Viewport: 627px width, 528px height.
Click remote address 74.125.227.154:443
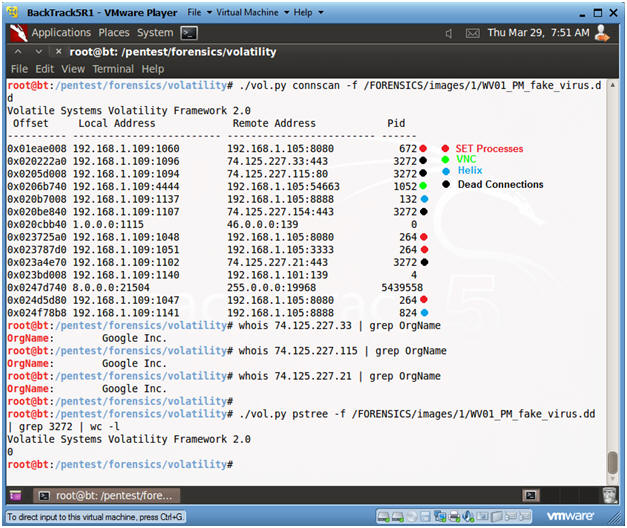click(x=280, y=212)
